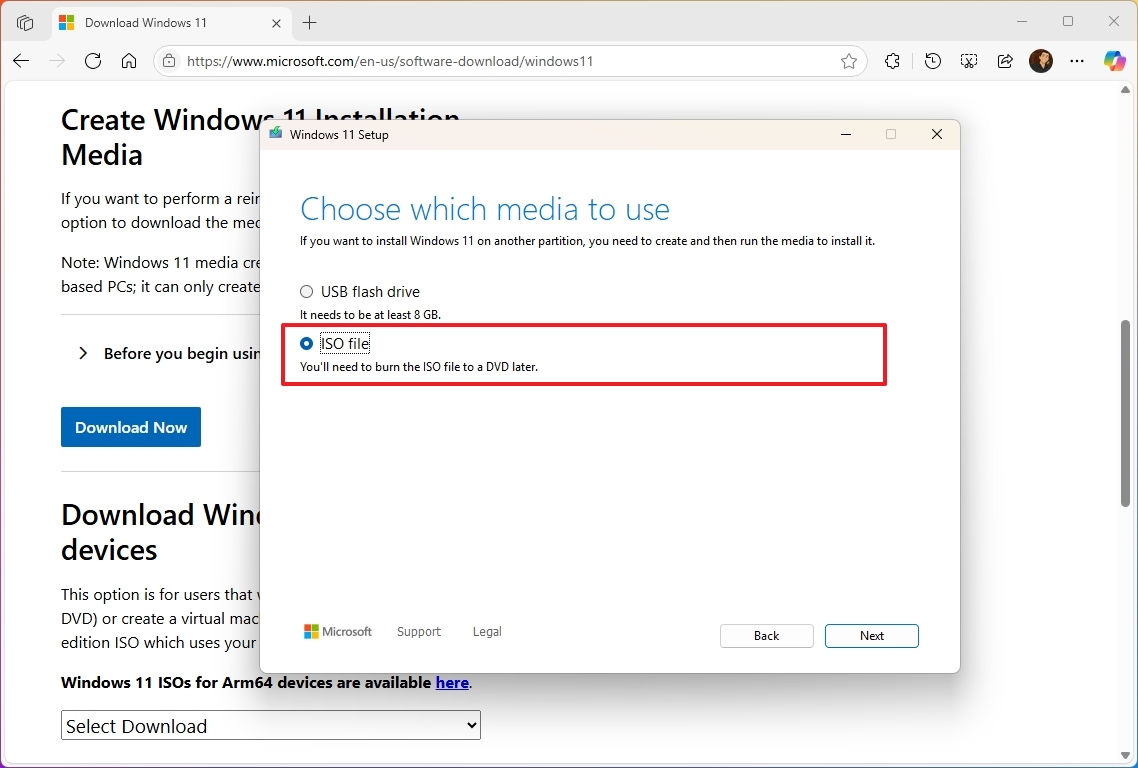
Task: Click the Home icon in the toolbar
Action: (x=129, y=61)
